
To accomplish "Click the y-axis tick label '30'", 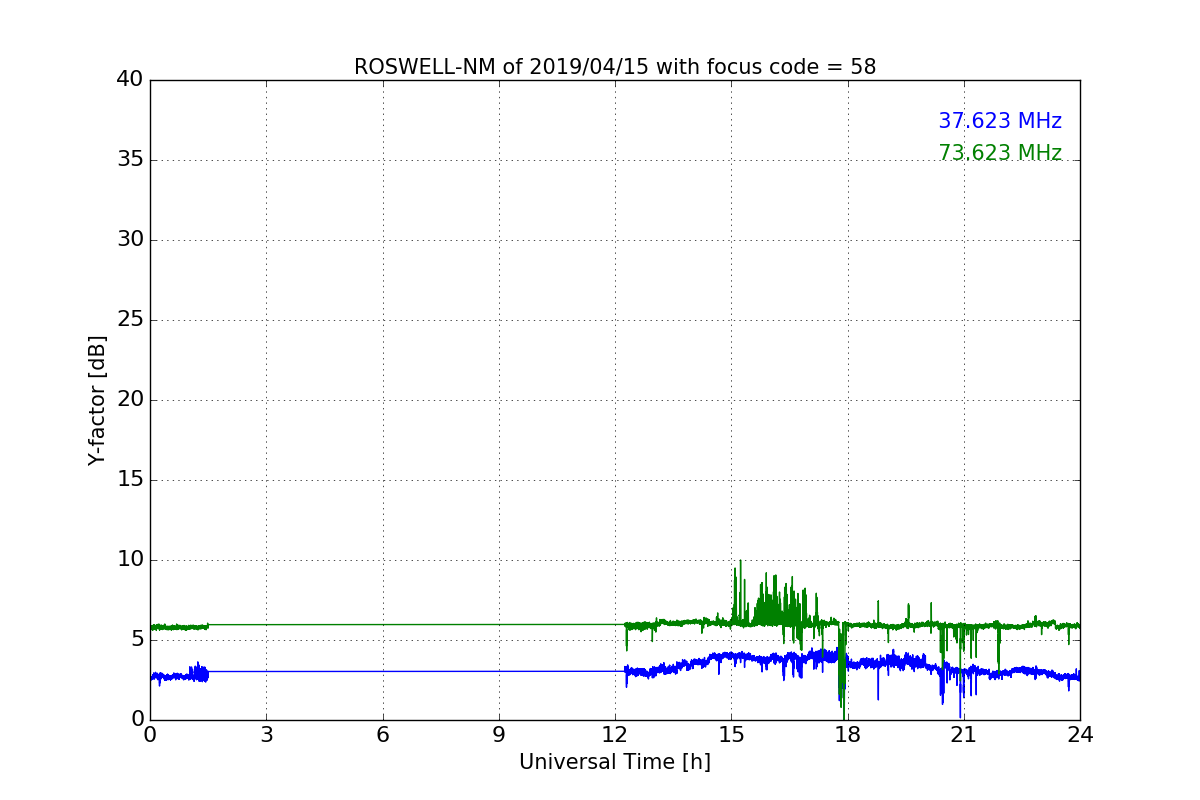I will point(130,240).
